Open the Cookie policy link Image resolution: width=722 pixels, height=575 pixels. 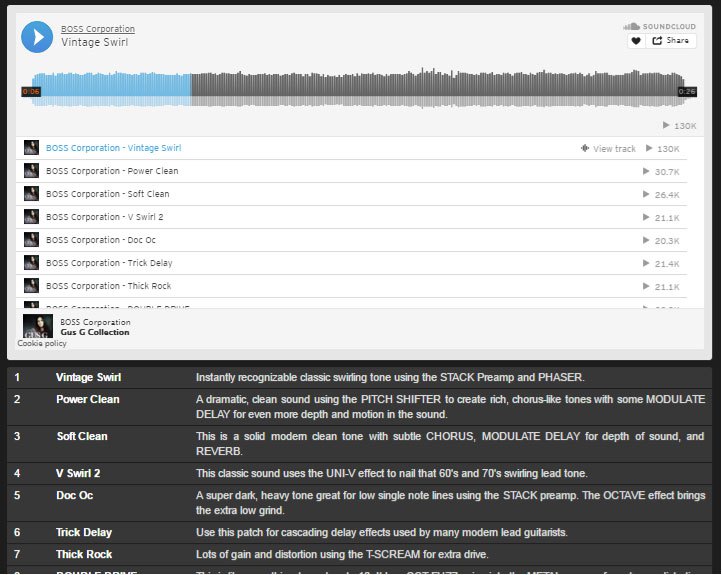click(x=42, y=343)
